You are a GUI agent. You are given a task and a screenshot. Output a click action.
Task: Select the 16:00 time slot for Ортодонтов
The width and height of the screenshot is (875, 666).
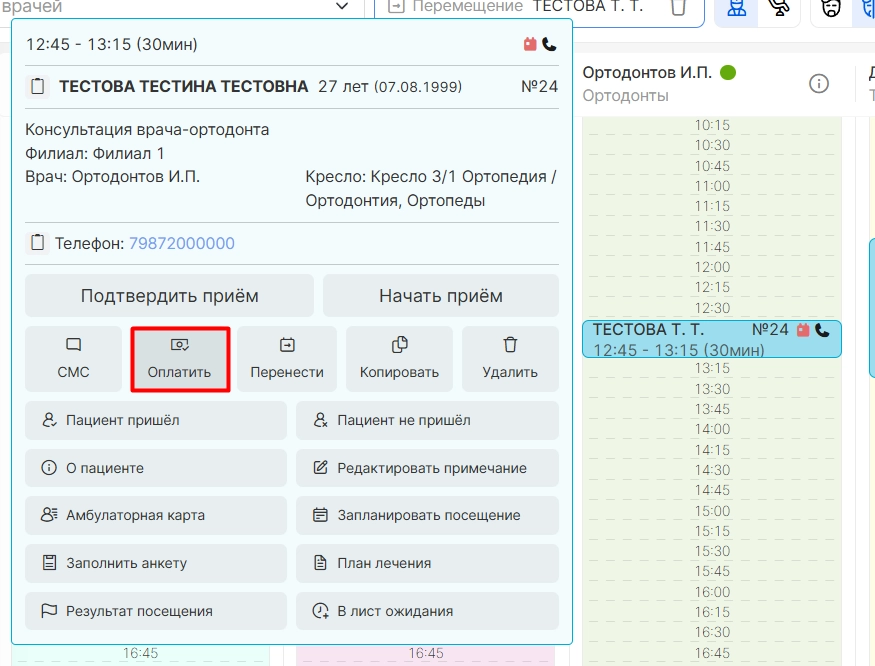click(711, 592)
